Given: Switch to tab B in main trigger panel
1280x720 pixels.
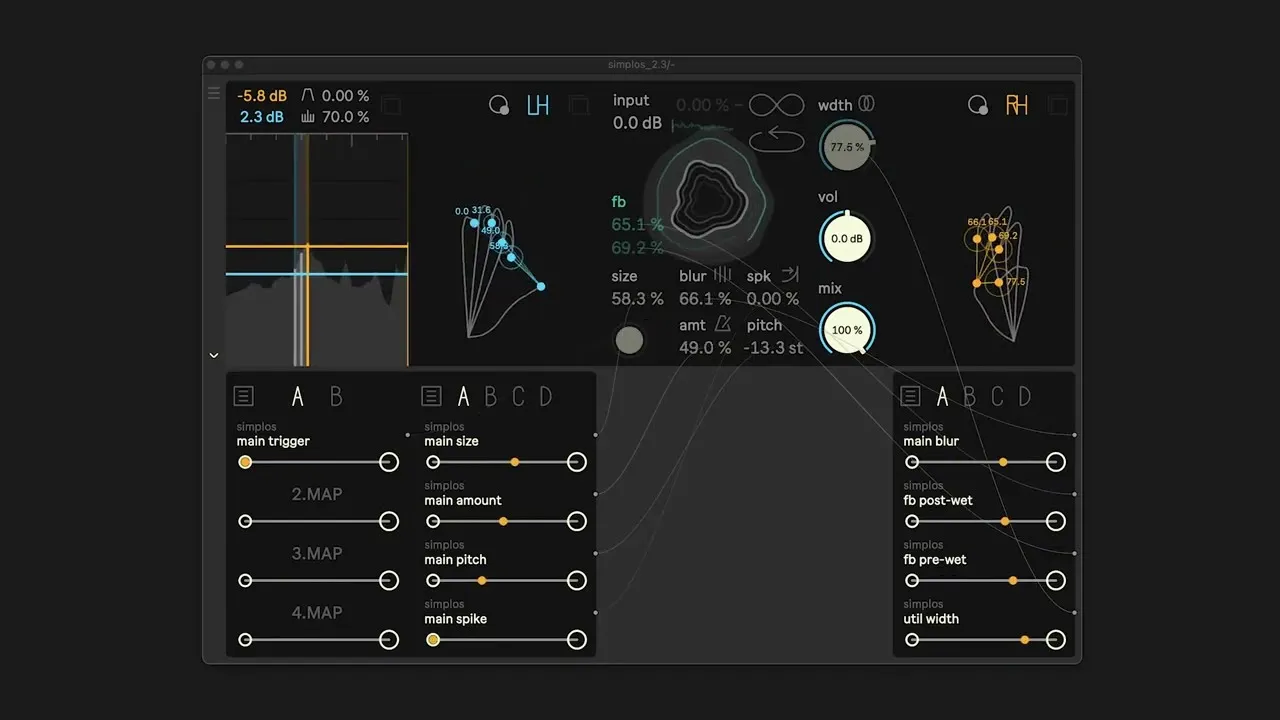Looking at the screenshot, I should click(336, 397).
